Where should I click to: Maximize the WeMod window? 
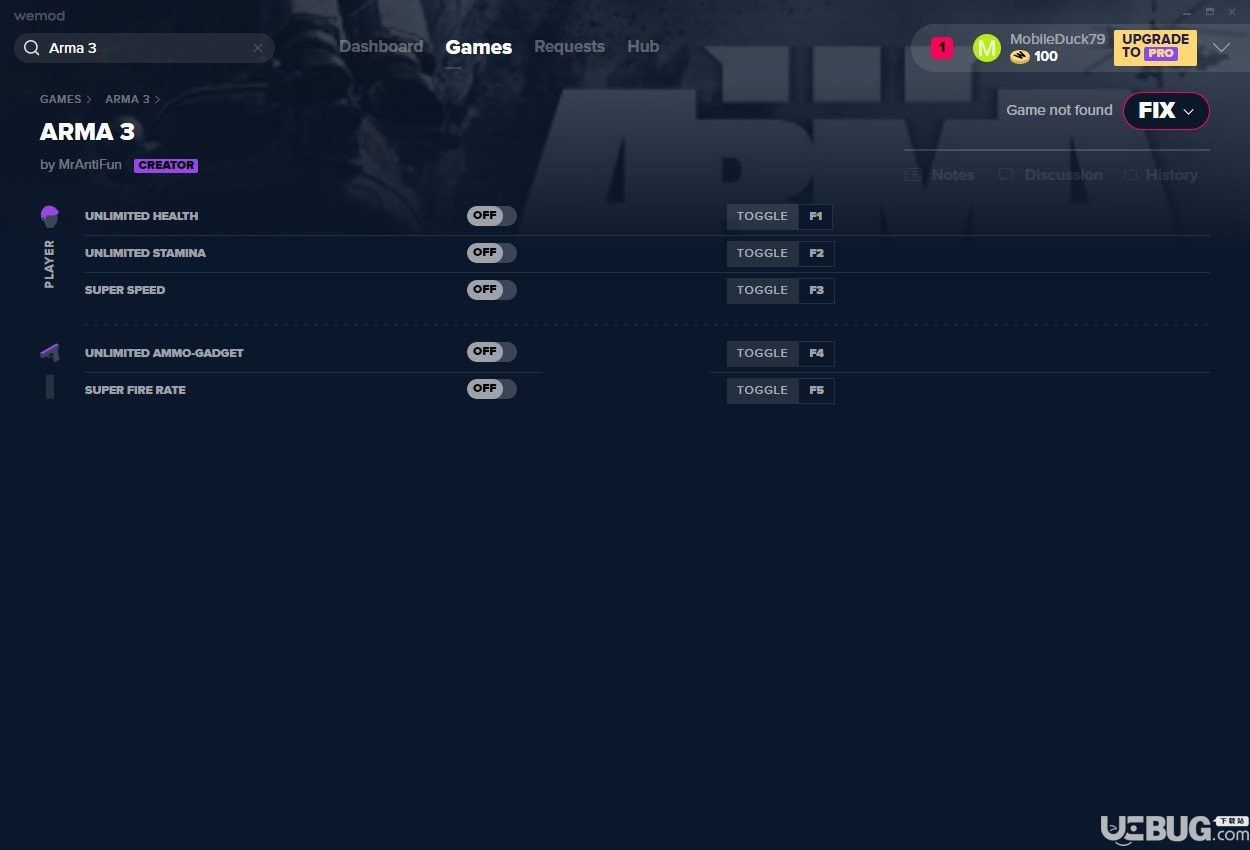click(1209, 12)
